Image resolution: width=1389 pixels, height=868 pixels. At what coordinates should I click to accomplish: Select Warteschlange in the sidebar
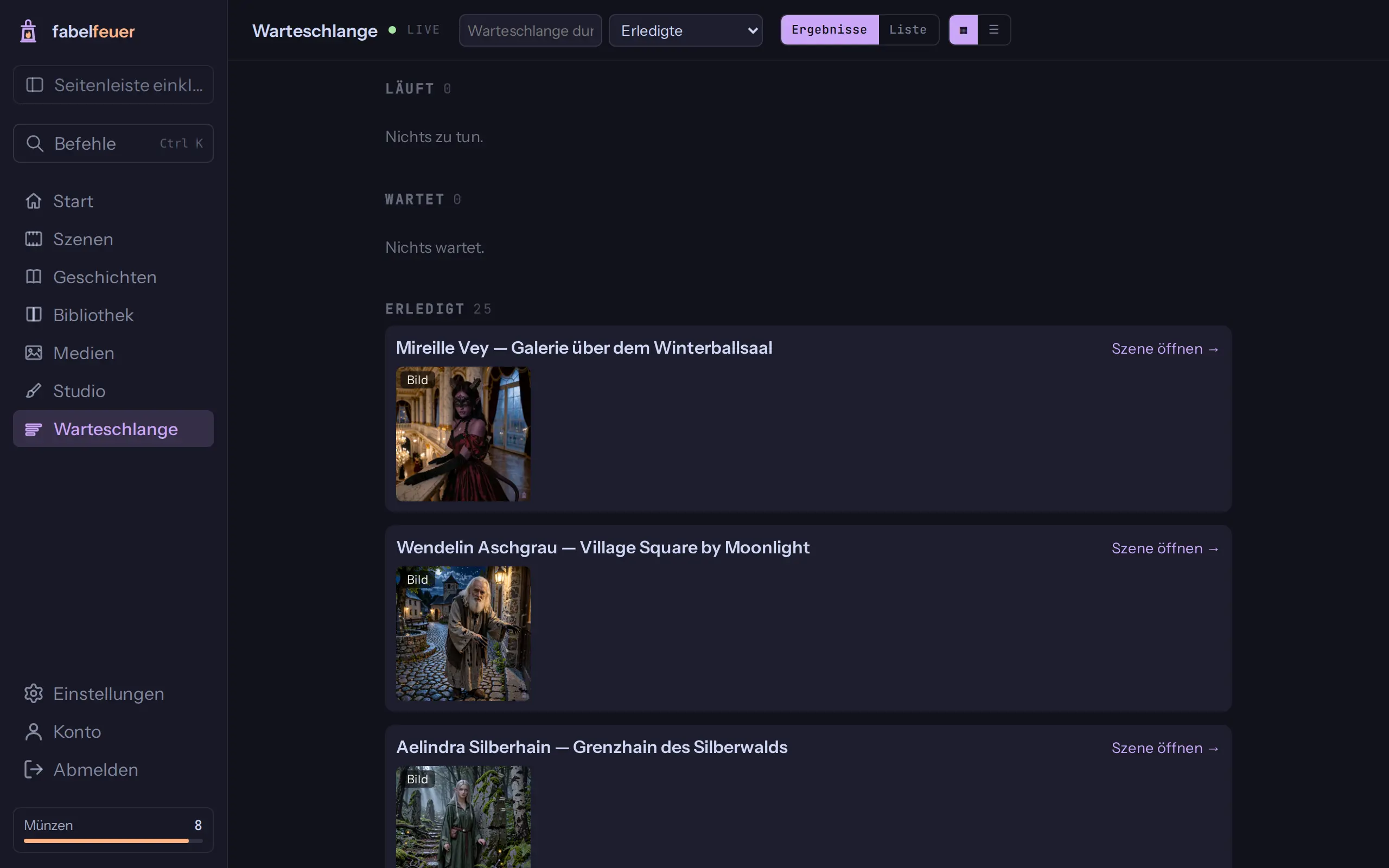(113, 429)
